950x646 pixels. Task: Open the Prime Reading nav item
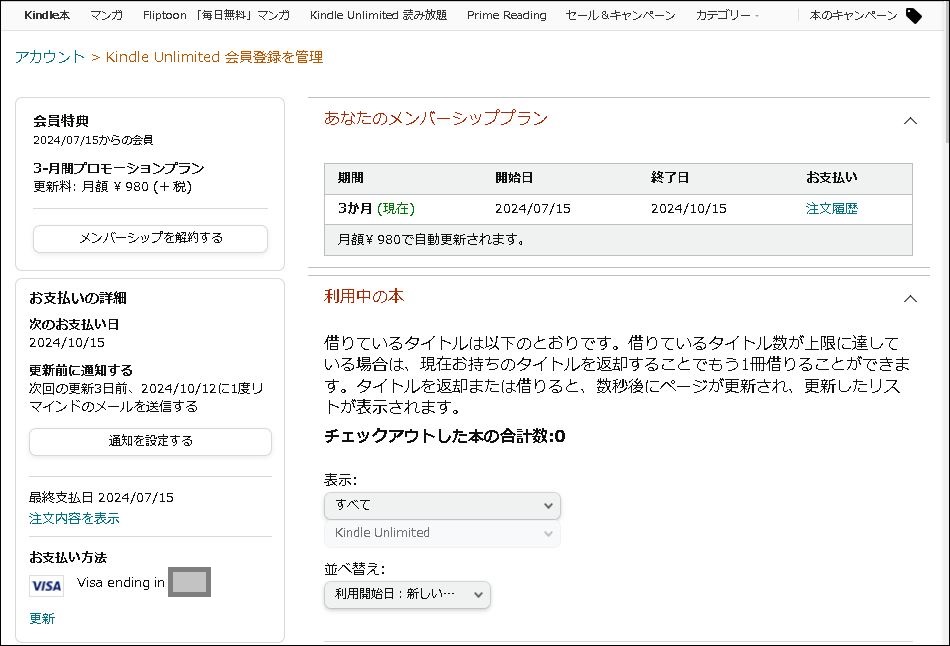(x=507, y=15)
